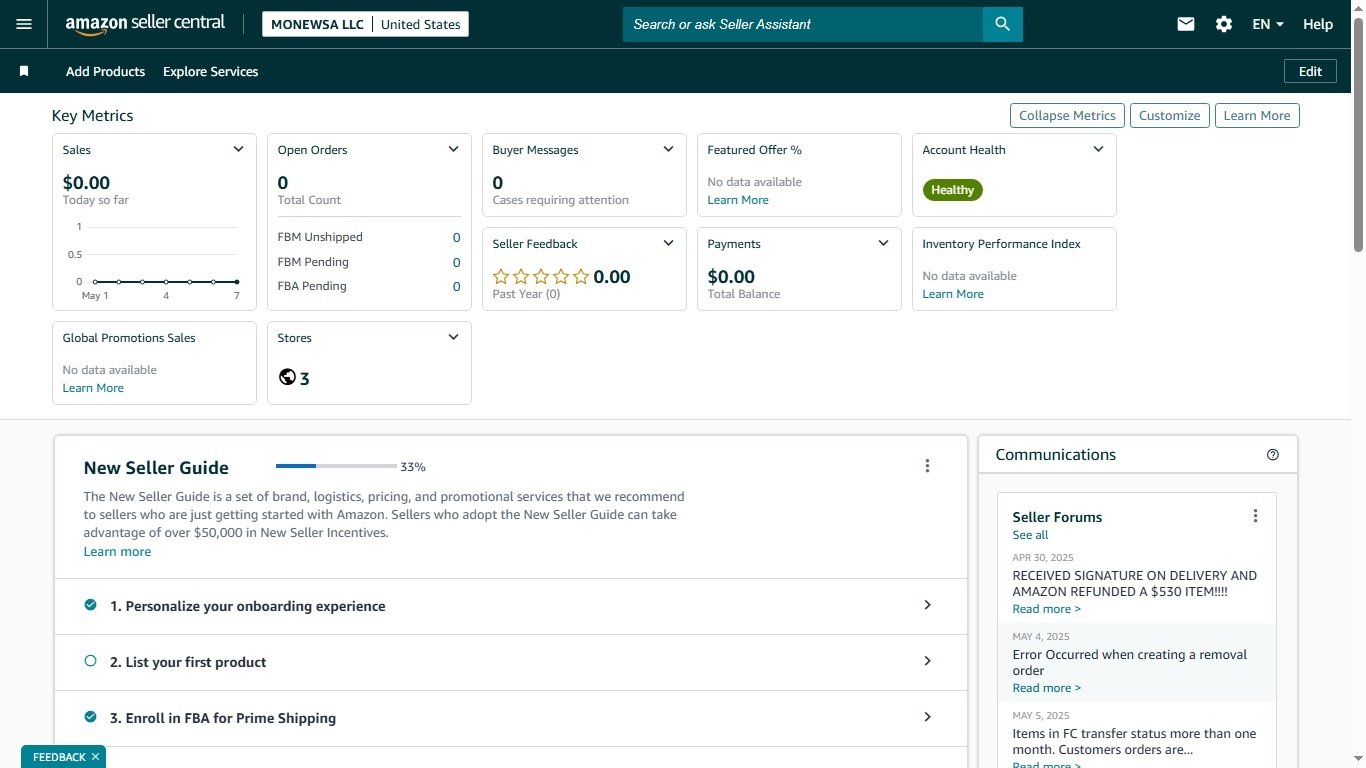Close the Feedback tab with X
Image resolution: width=1366 pixels, height=768 pixels.
point(95,757)
